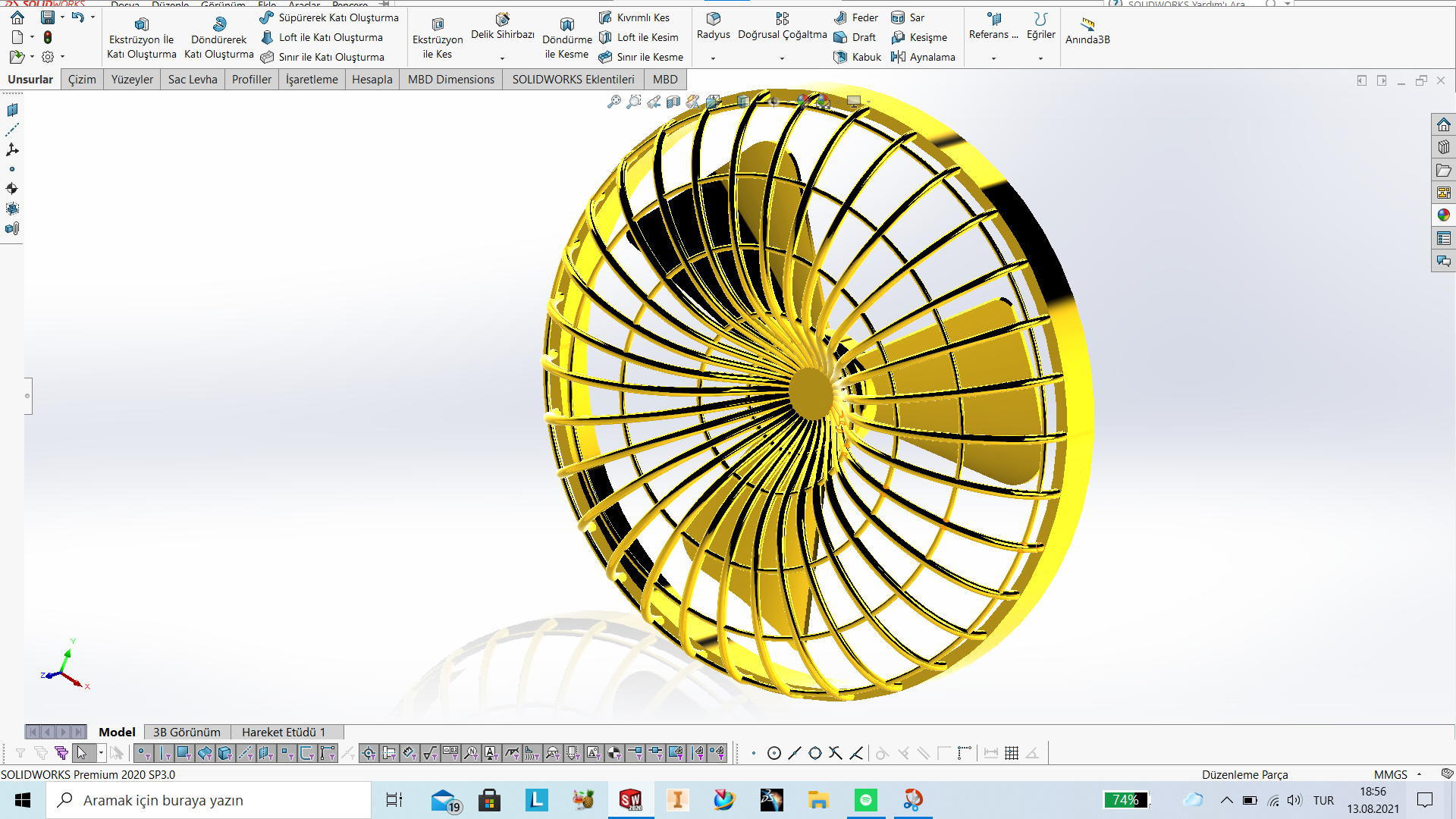Click the Zoom to Fit magnifier icon
Viewport: 1456px width, 819px height.
[x=614, y=102]
